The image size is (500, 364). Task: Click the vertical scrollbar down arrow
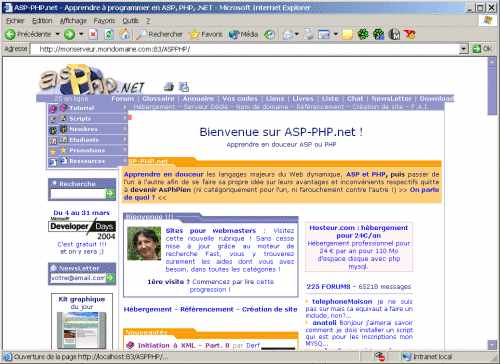[x=492, y=344]
